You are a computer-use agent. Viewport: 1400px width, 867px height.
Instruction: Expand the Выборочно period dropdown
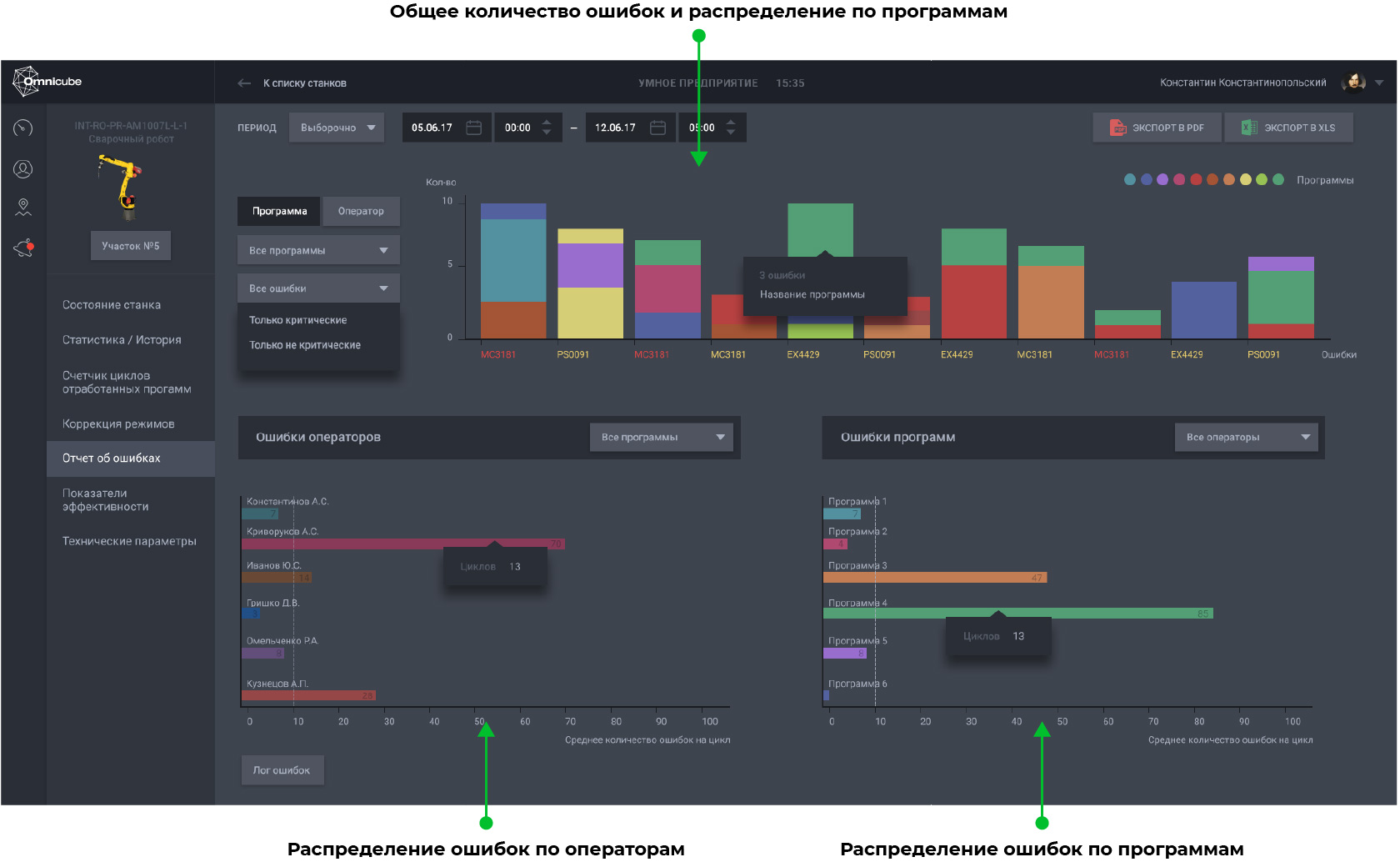[337, 128]
